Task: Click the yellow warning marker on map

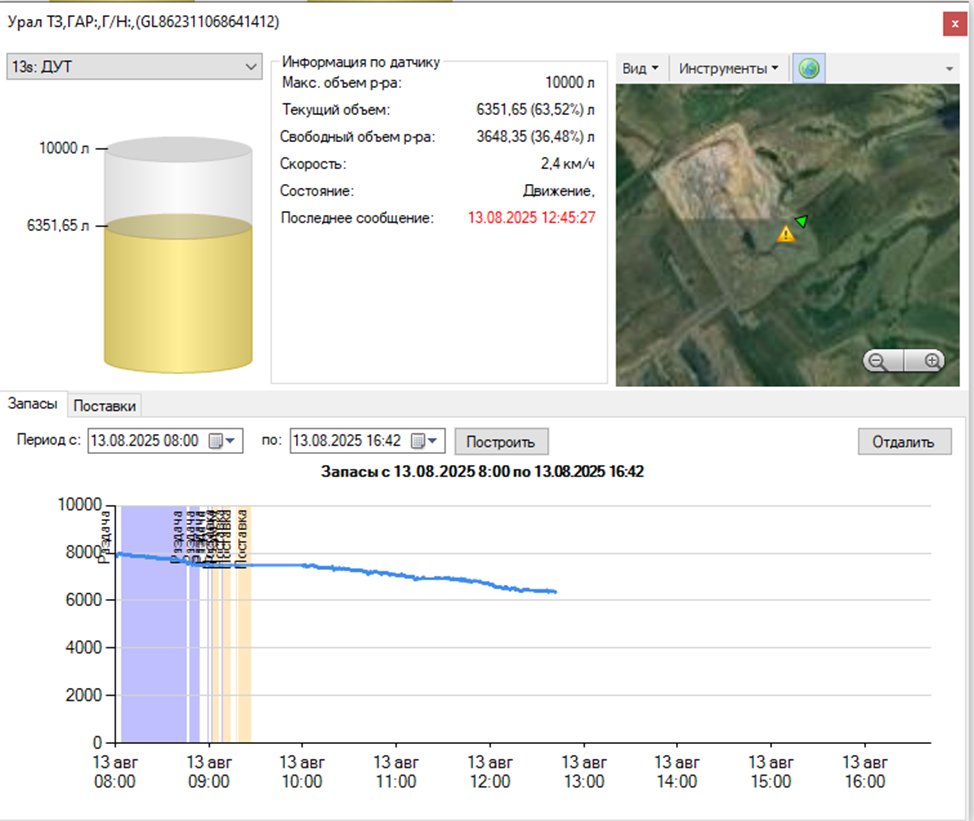Action: click(786, 234)
